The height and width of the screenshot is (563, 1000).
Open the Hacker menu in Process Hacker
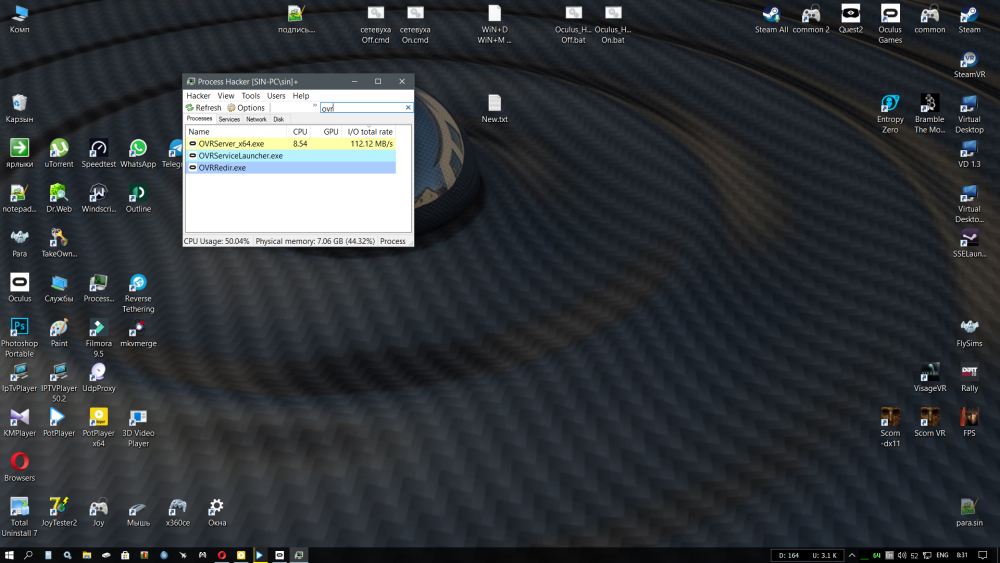tap(198, 96)
